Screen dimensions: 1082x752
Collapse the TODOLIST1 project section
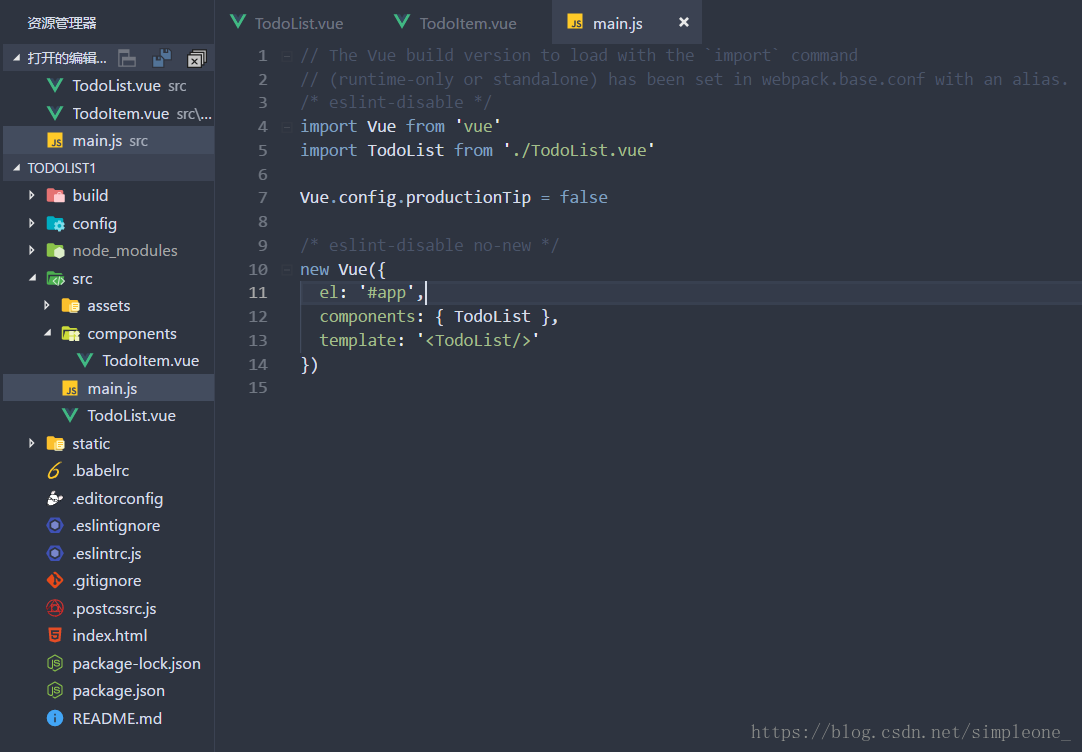click(17, 168)
